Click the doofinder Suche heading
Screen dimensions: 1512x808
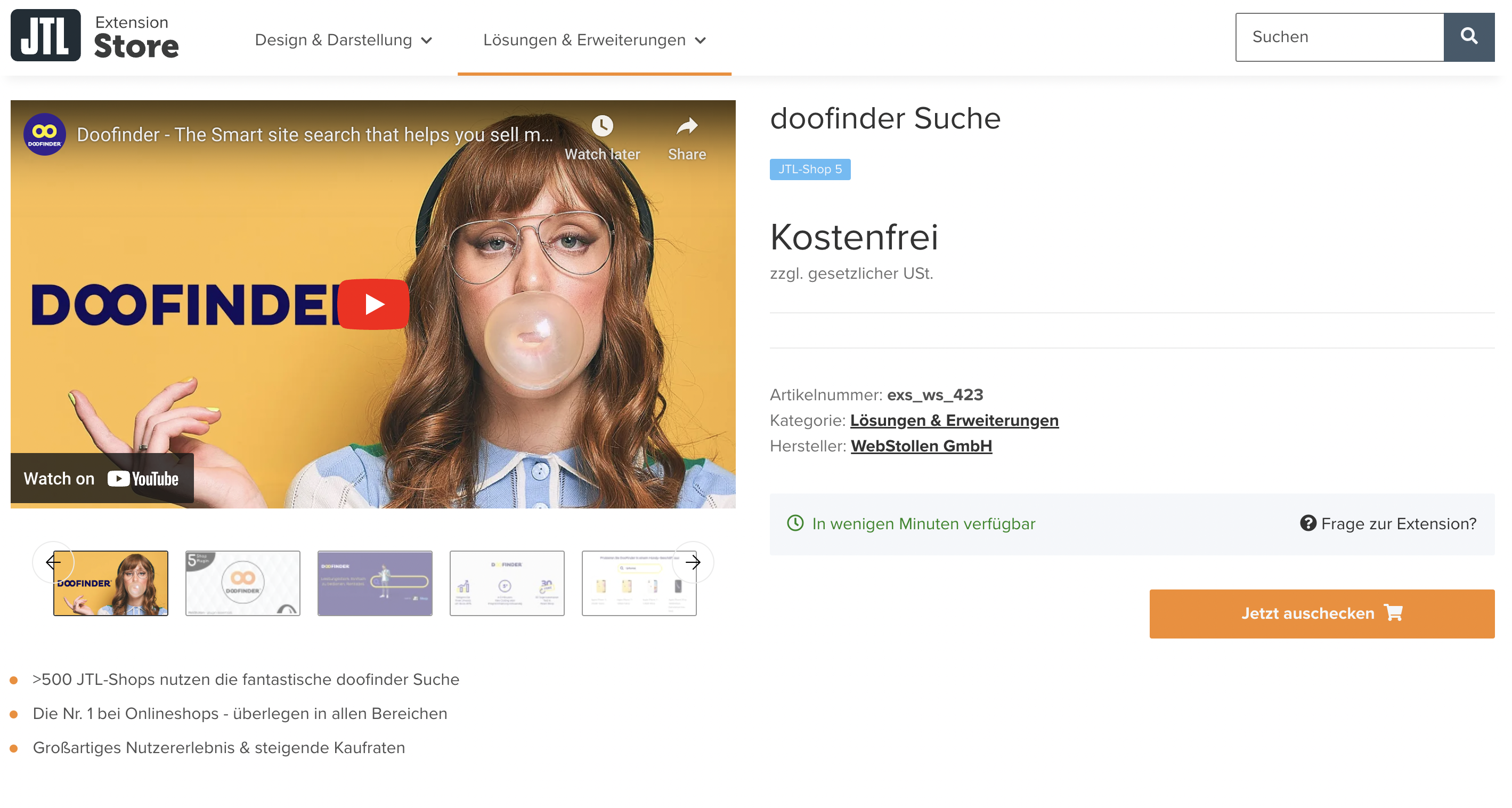(x=885, y=118)
